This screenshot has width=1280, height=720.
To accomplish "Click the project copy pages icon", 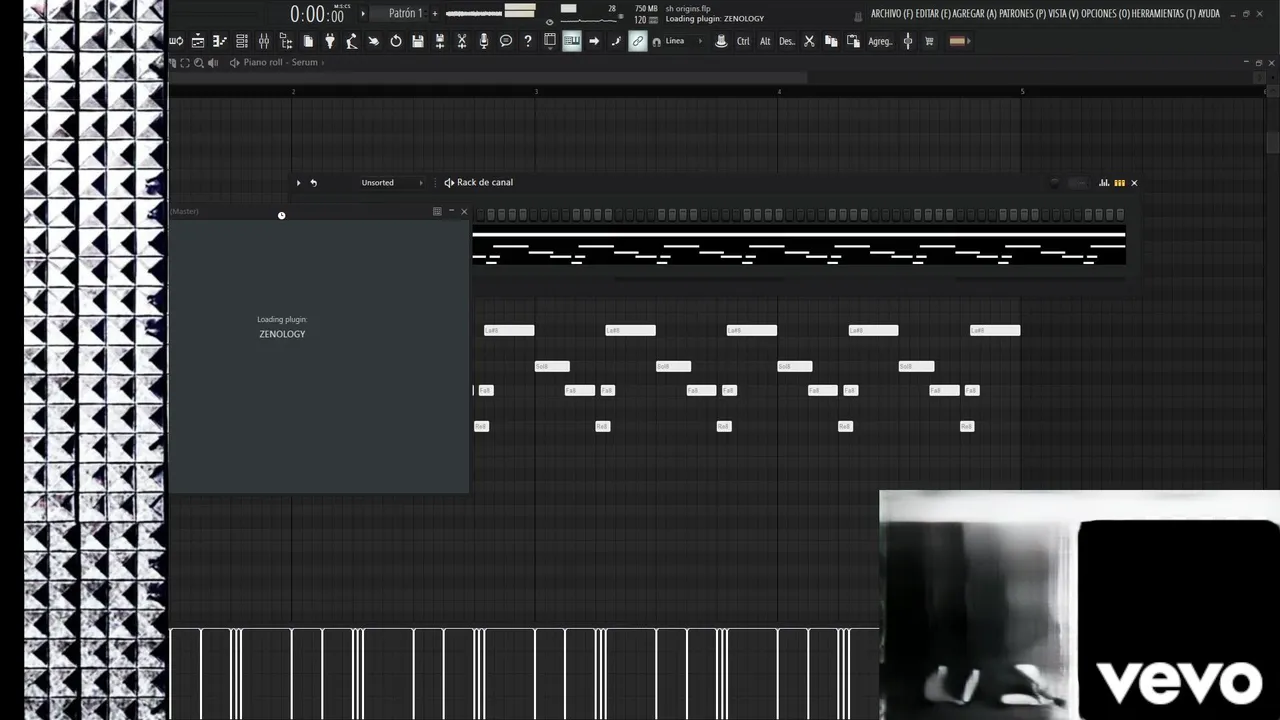I will 308,41.
